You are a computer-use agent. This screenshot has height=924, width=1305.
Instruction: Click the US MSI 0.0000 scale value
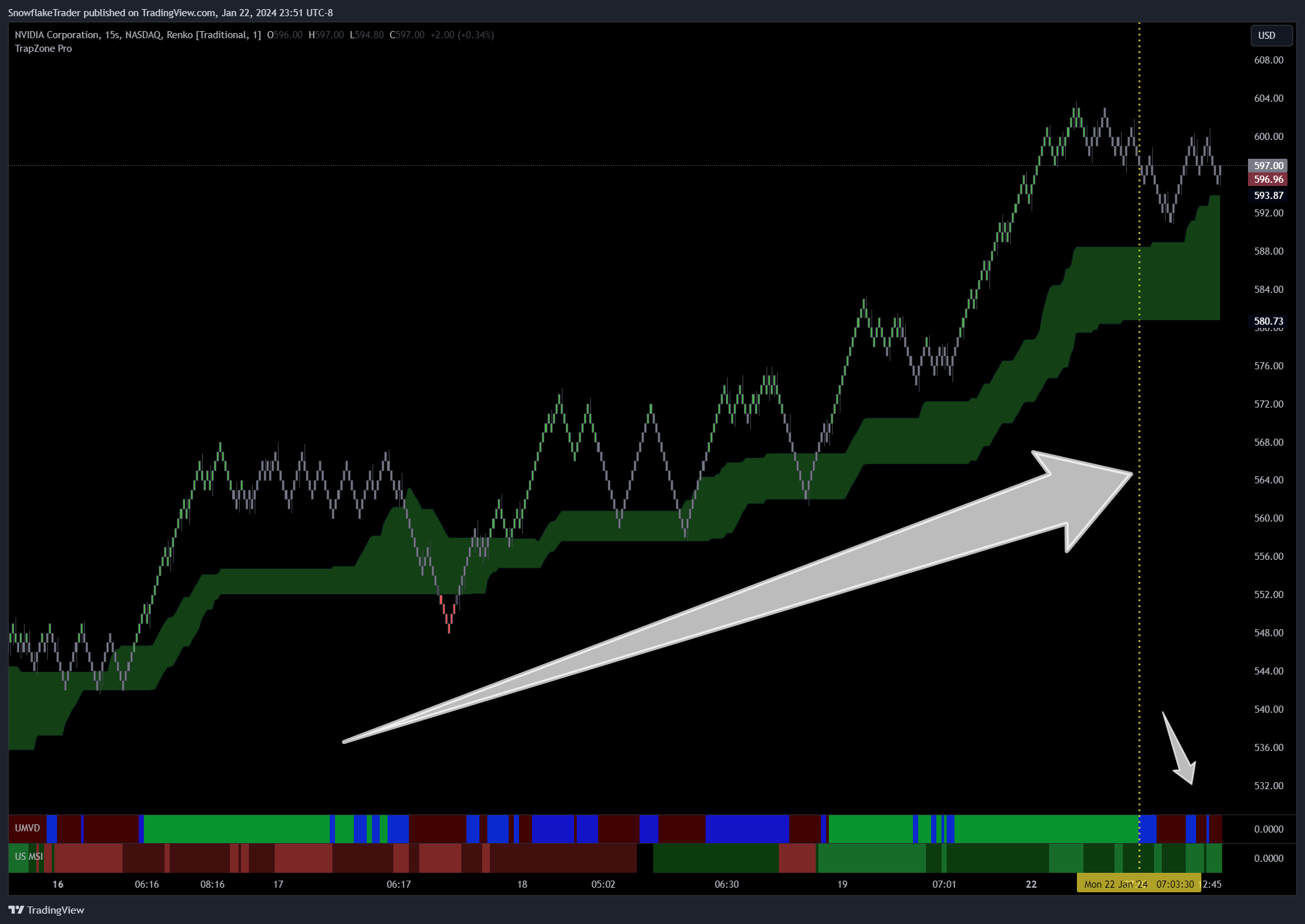1268,859
